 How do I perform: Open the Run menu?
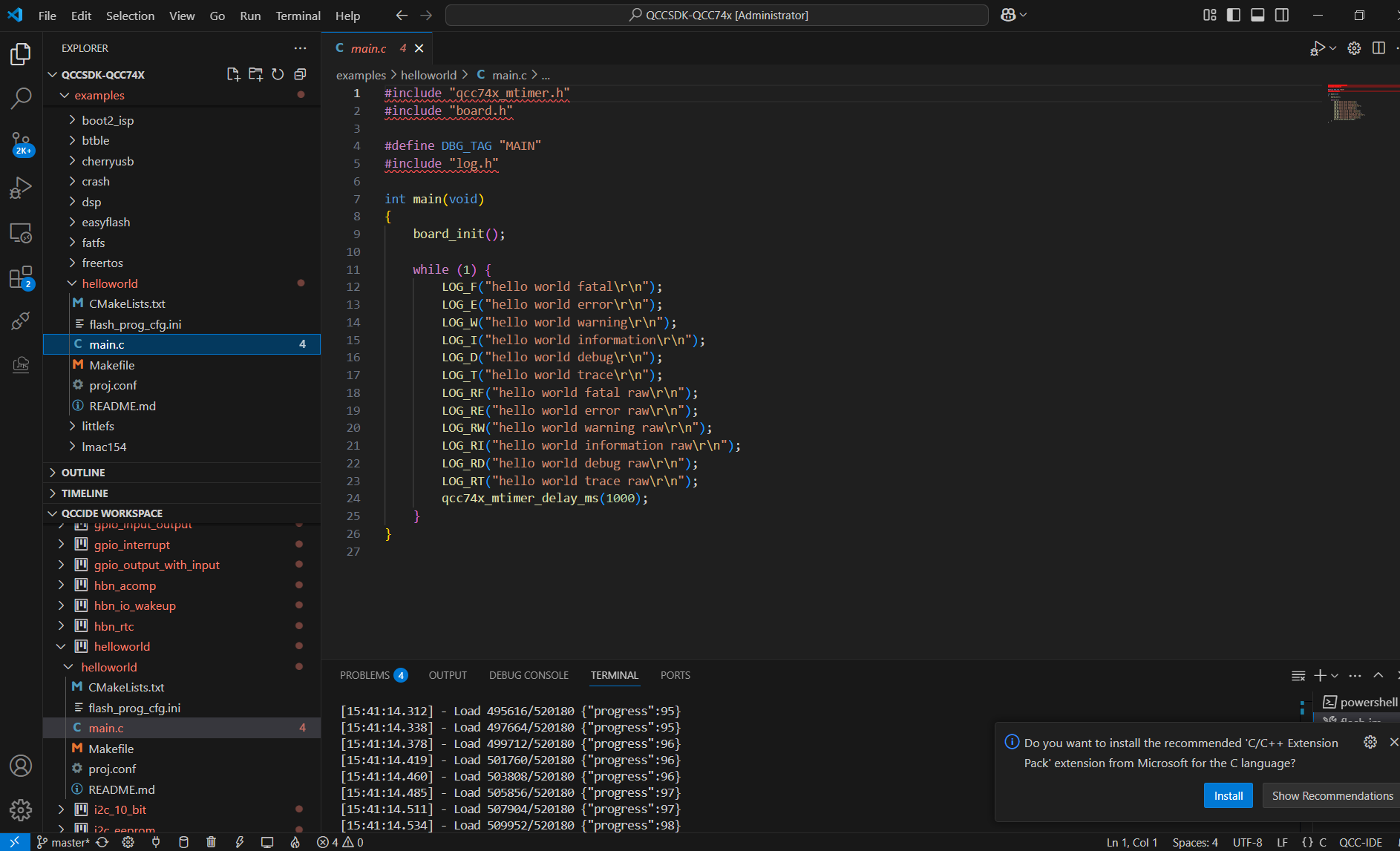click(250, 16)
